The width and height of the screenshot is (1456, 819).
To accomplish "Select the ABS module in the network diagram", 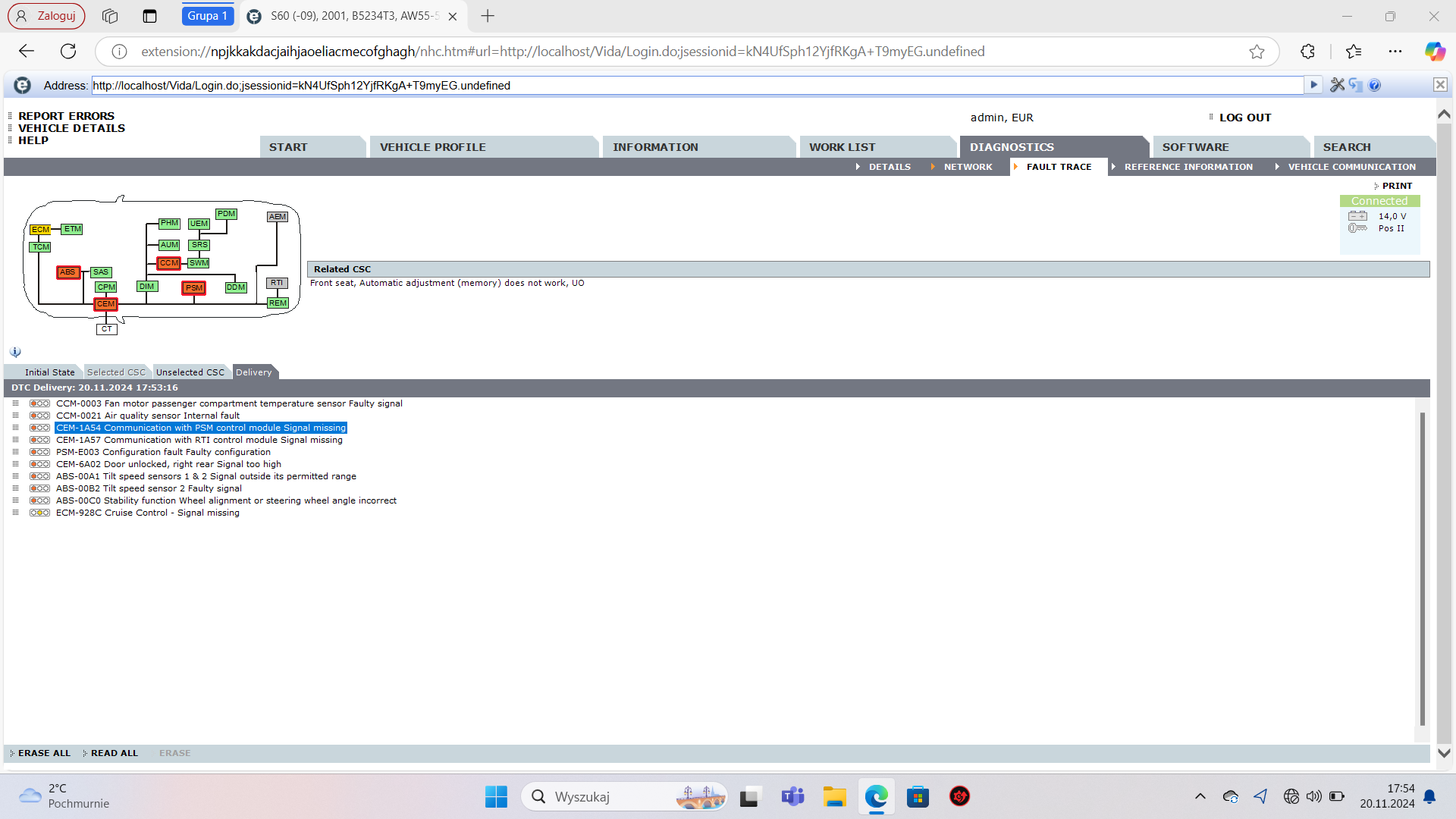I will tap(68, 272).
